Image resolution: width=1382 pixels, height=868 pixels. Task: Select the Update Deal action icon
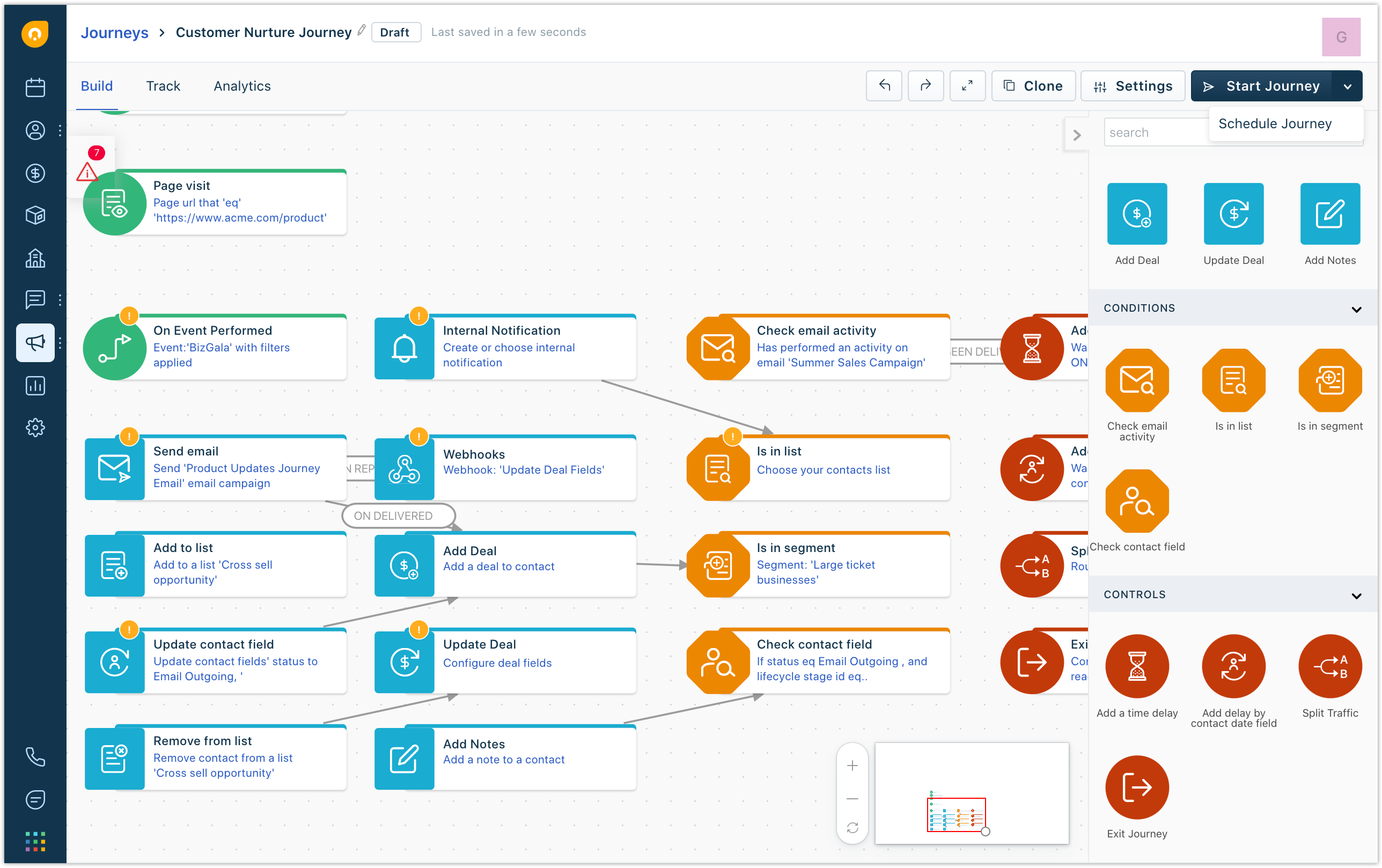(1233, 213)
